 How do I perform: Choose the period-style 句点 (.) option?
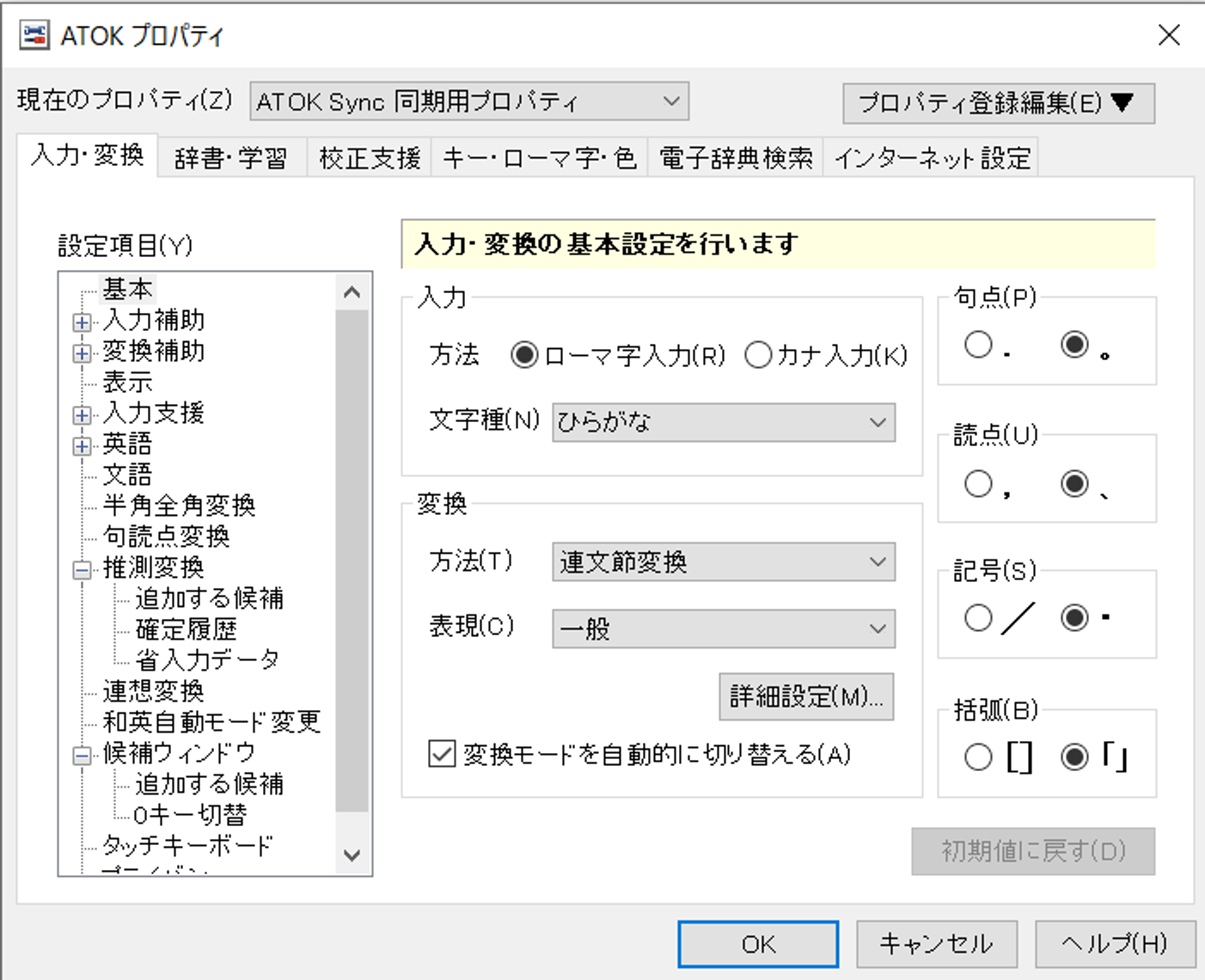(x=978, y=345)
